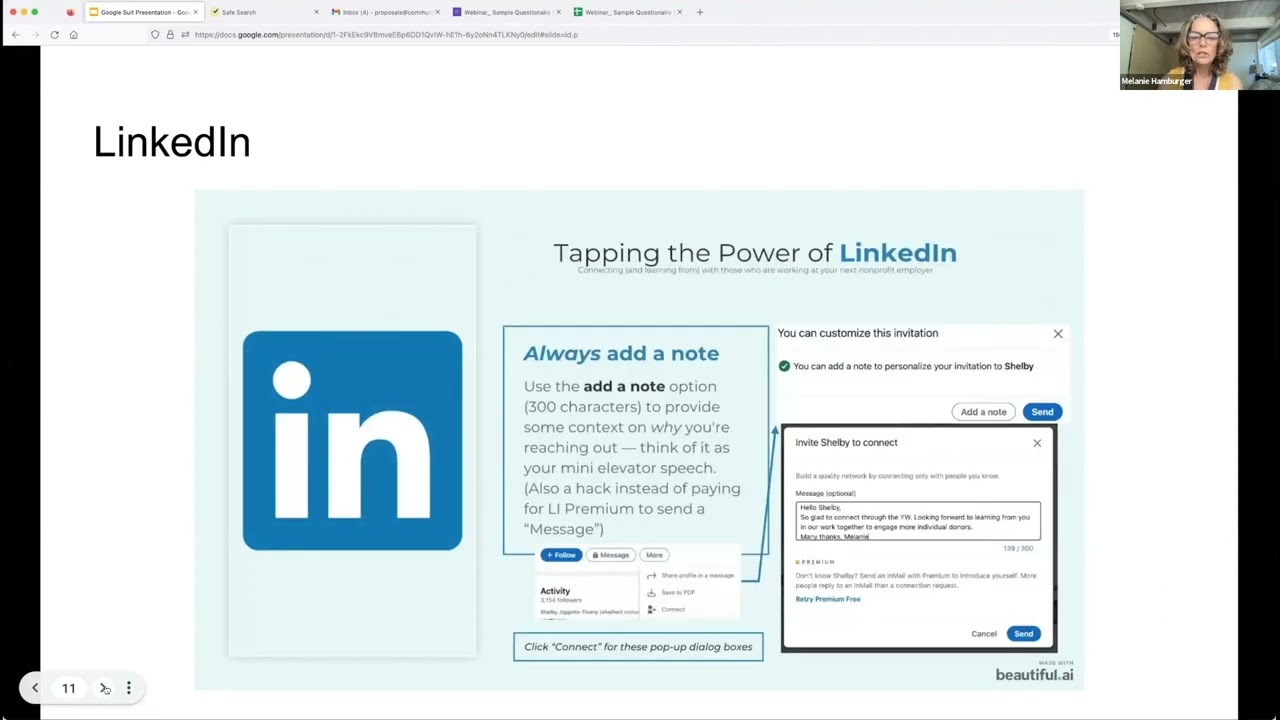This screenshot has height=720, width=1280.
Task: Open the slideshow three-dot options menu
Action: [128, 688]
